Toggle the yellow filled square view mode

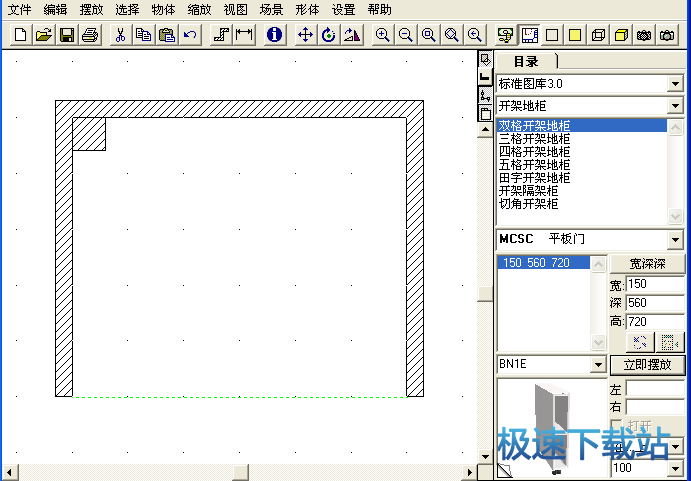[x=575, y=35]
